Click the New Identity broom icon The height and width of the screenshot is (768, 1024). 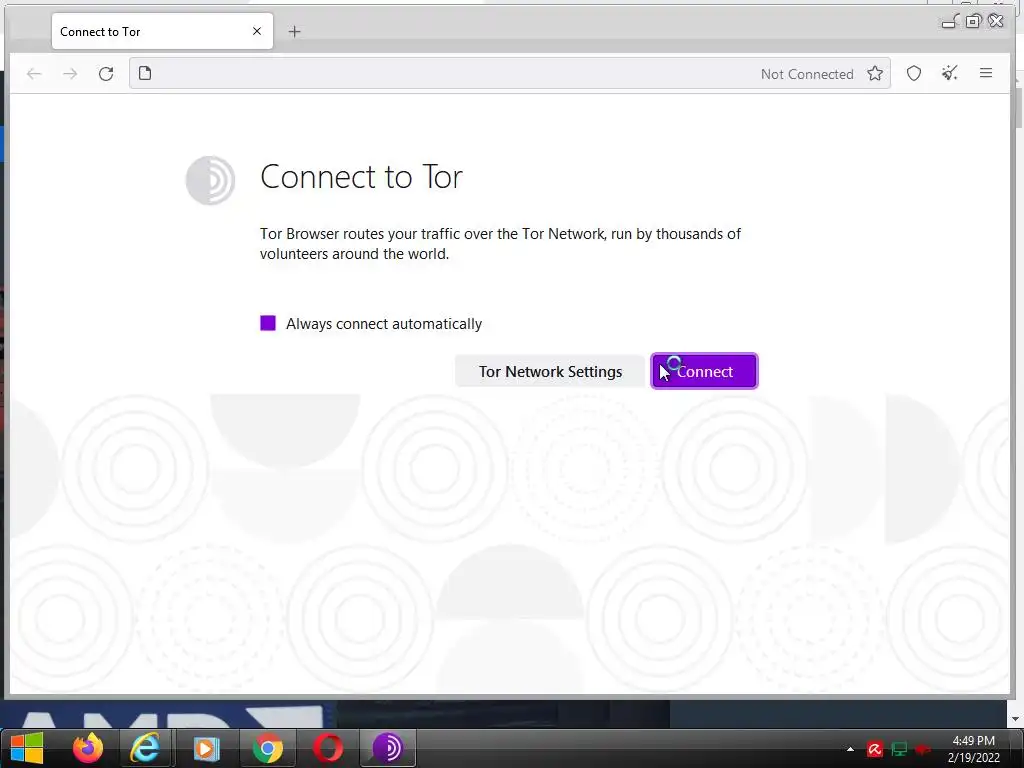[x=950, y=73]
